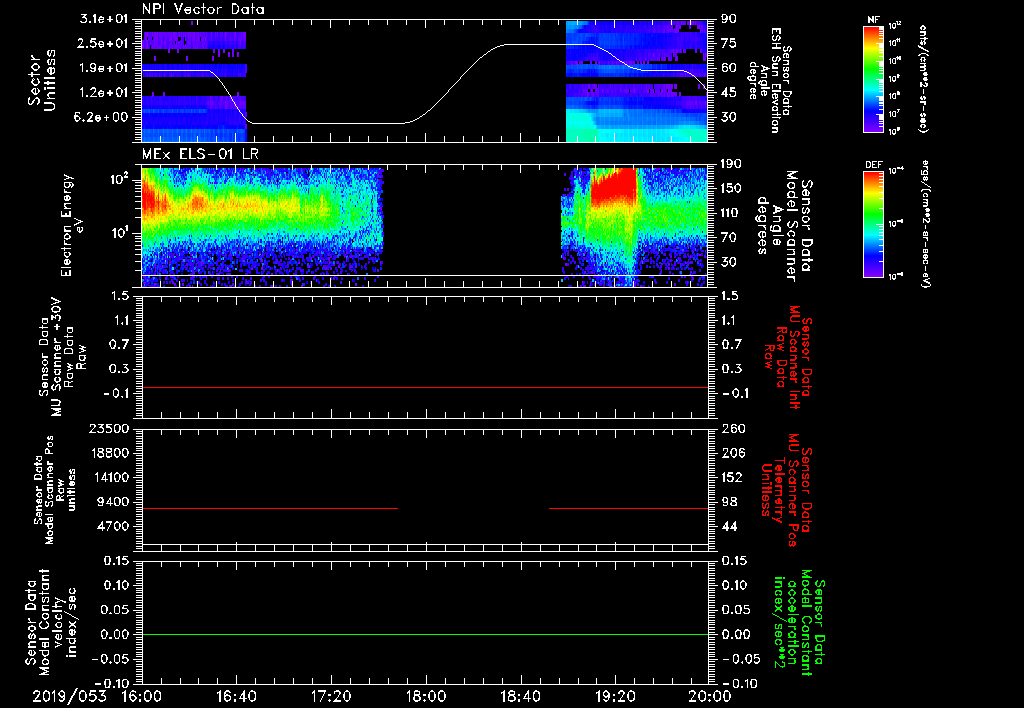Click the "DEF" label above color bar

(x=874, y=165)
